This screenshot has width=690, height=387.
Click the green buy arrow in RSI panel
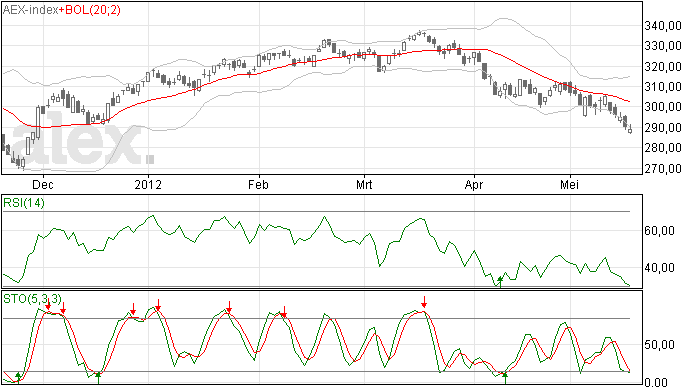[500, 282]
